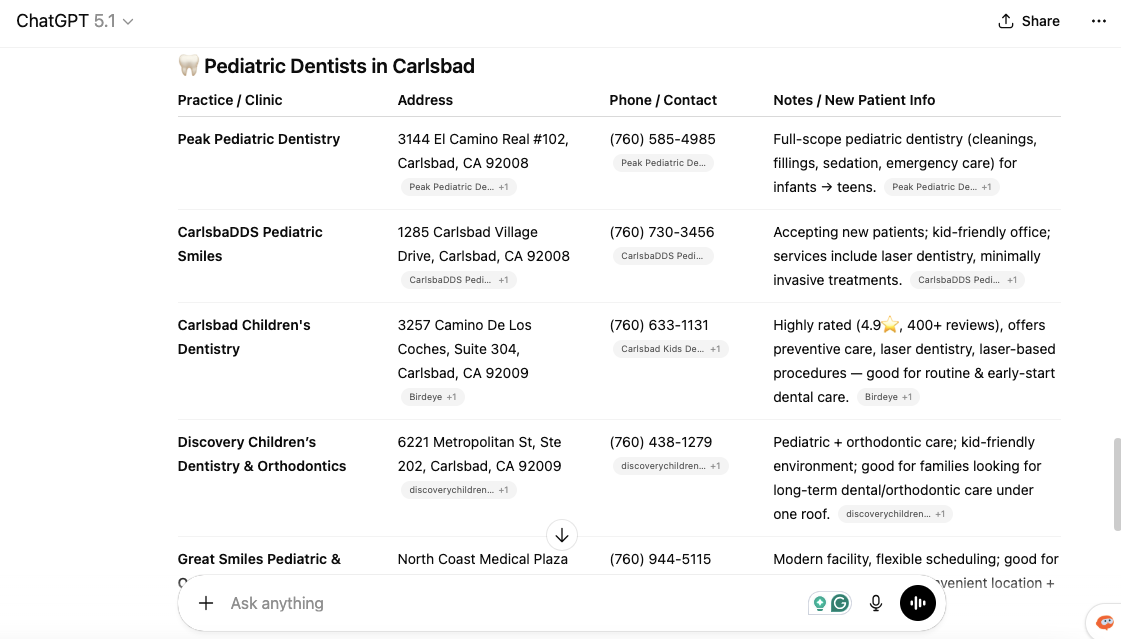
Task: Click the vertical page scrollbar thumb
Action: [x=1117, y=484]
